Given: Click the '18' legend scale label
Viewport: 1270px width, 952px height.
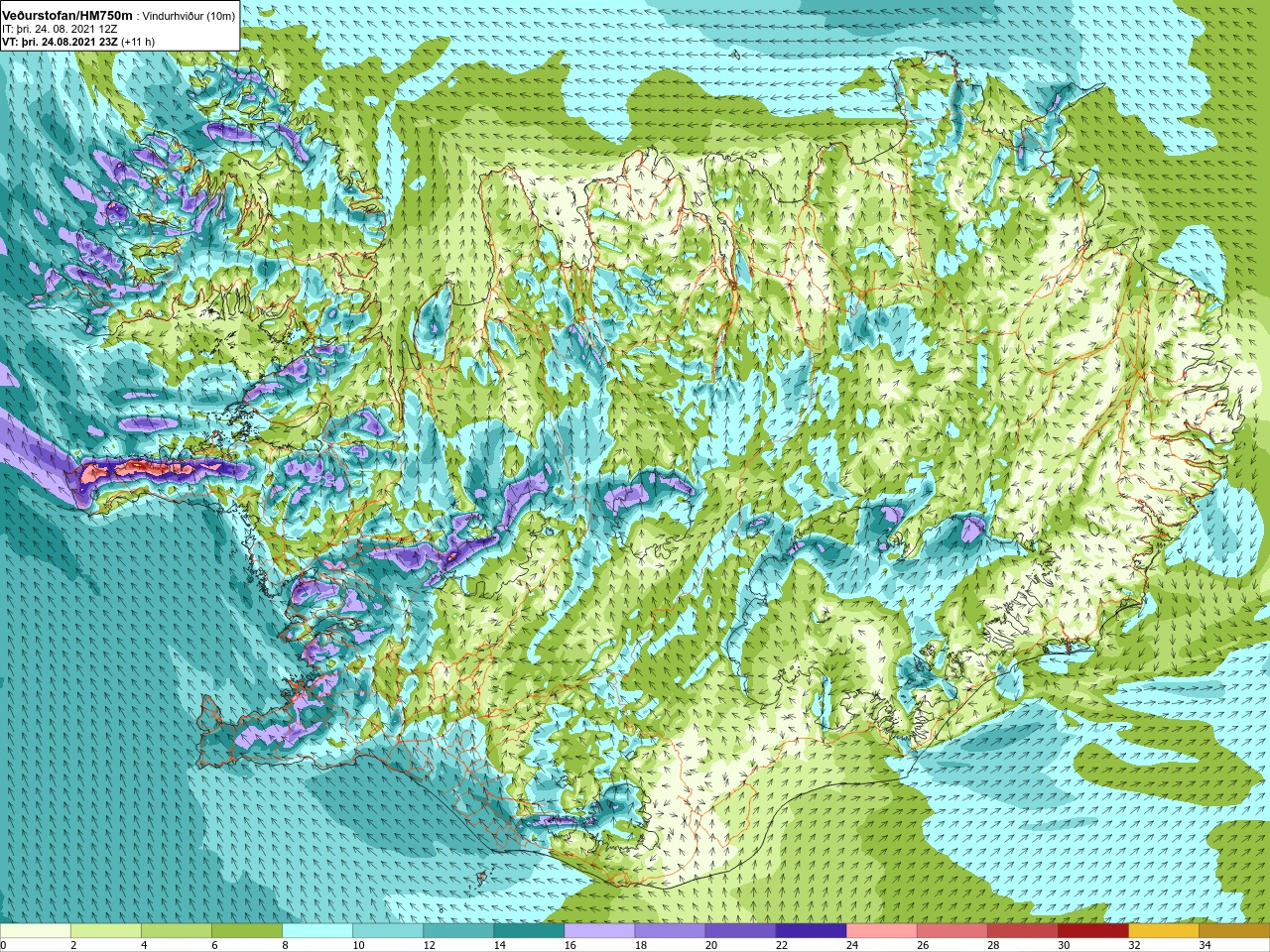Looking at the screenshot, I should coord(640,945).
